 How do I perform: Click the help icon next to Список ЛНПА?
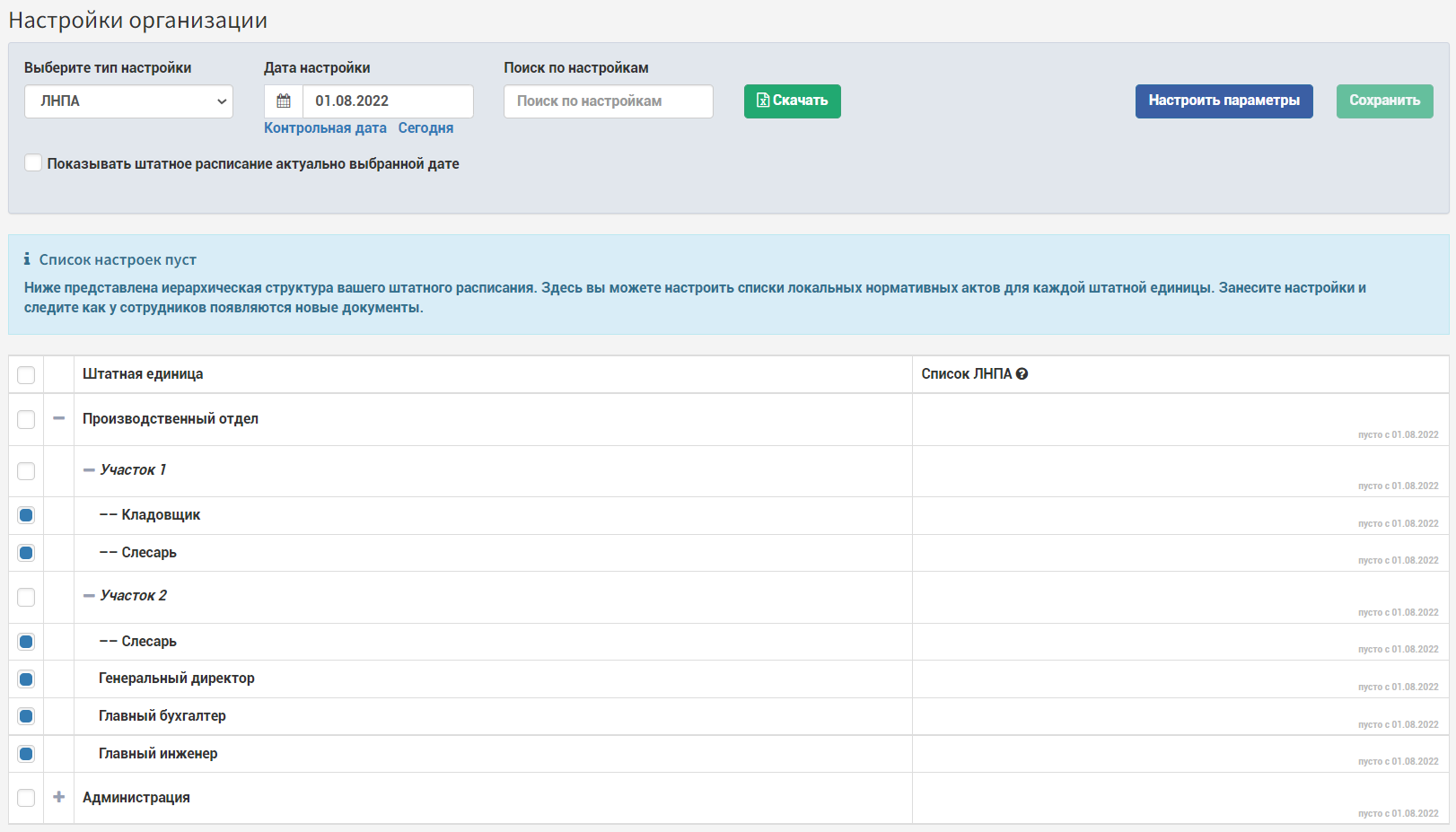click(1022, 374)
